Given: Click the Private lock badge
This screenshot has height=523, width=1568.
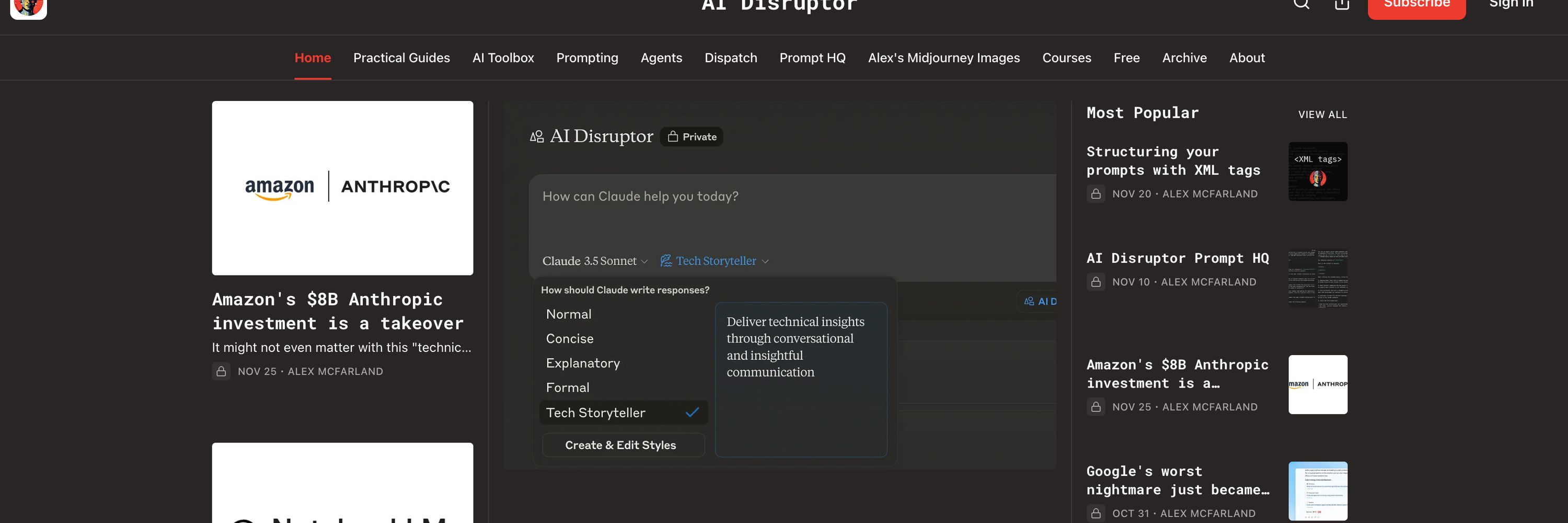Looking at the screenshot, I should (691, 137).
